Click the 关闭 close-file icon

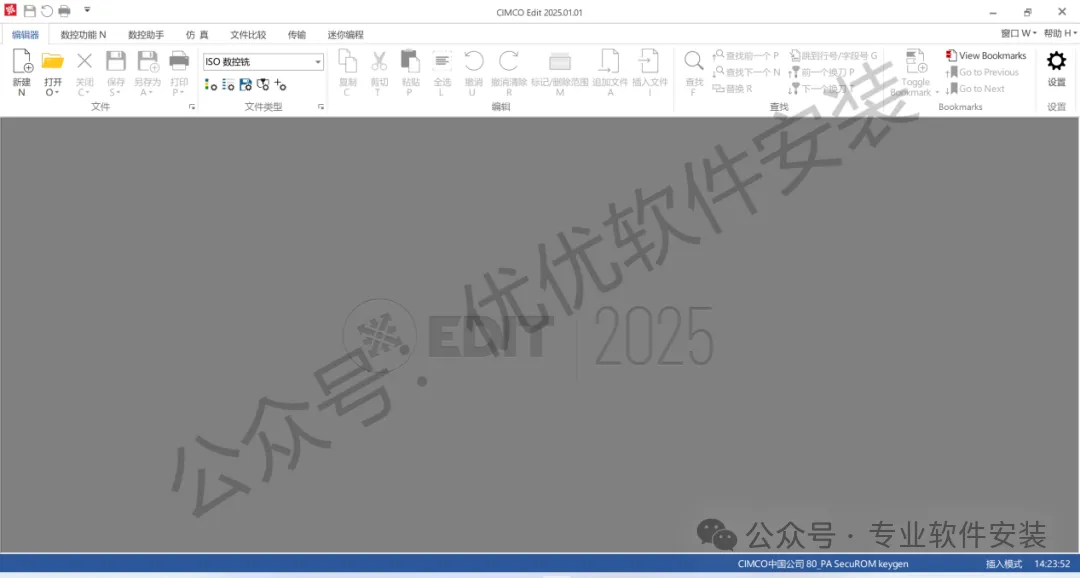tap(84, 61)
